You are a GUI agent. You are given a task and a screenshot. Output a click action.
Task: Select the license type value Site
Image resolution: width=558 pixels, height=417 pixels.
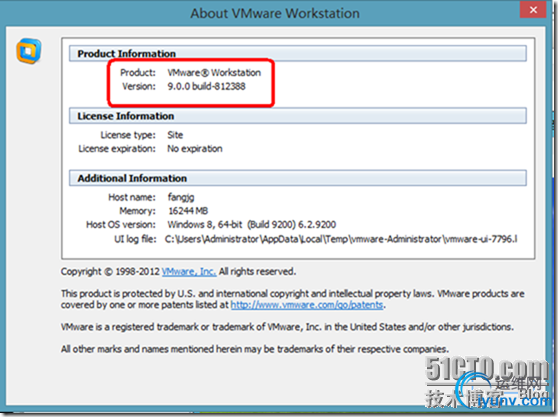175,135
